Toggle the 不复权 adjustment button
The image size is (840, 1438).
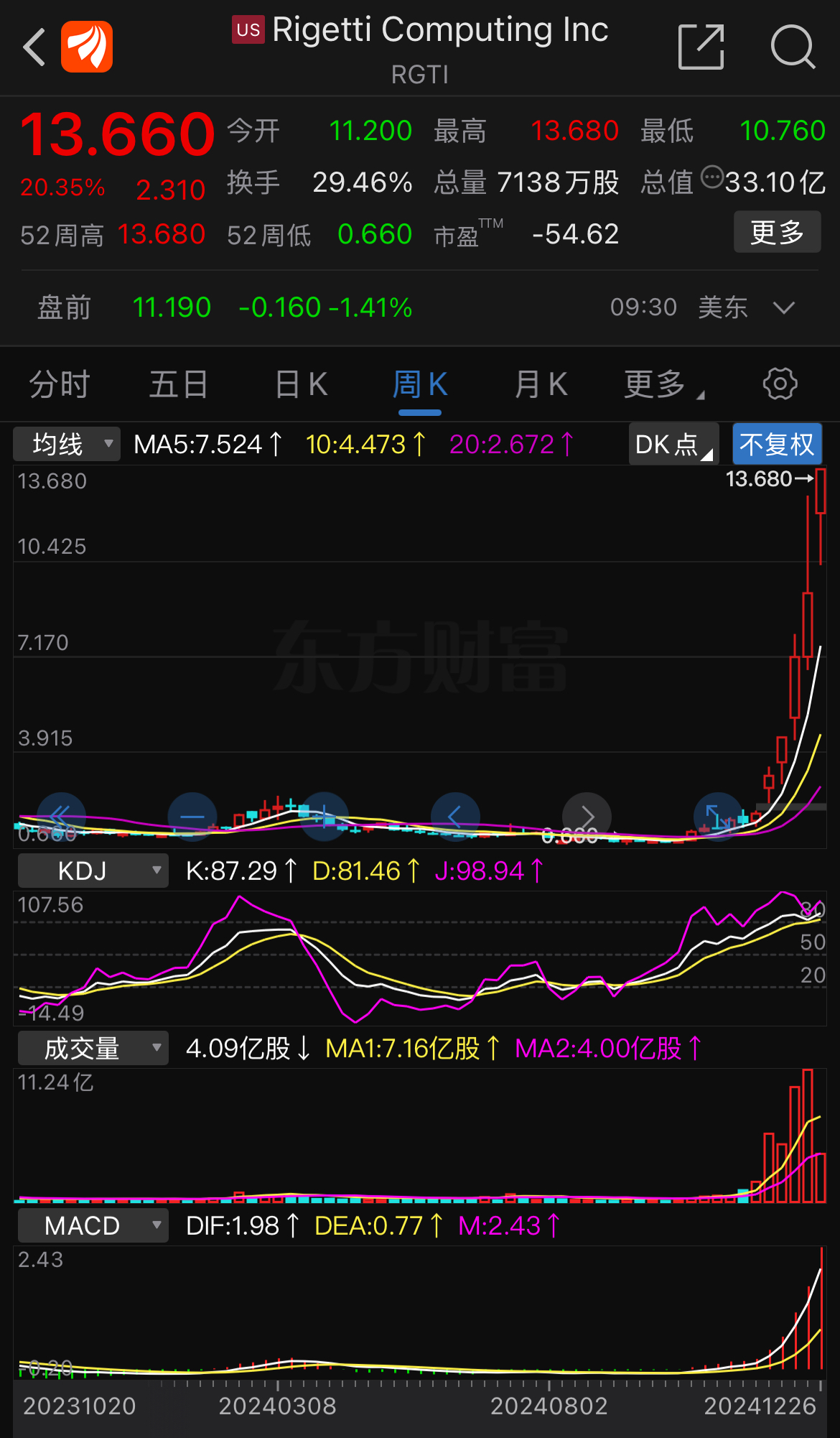click(777, 445)
